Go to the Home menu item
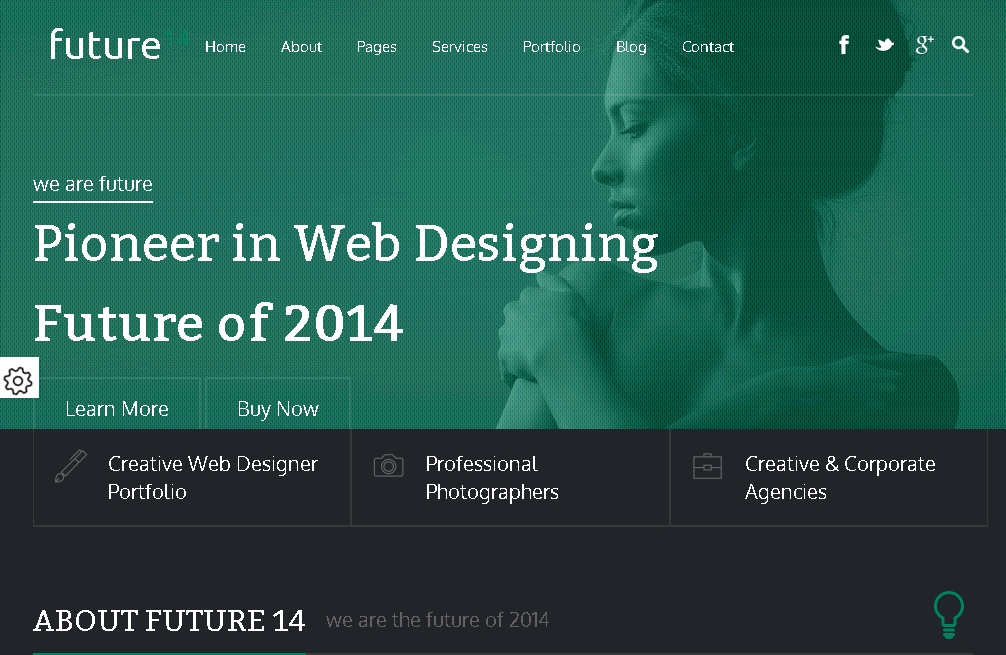 tap(225, 47)
